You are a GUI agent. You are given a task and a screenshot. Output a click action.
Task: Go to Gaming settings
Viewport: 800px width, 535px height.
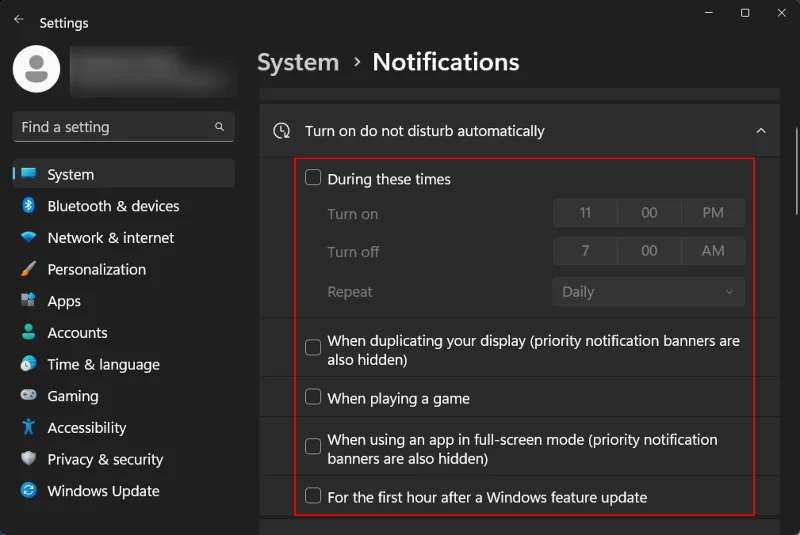coord(123,395)
